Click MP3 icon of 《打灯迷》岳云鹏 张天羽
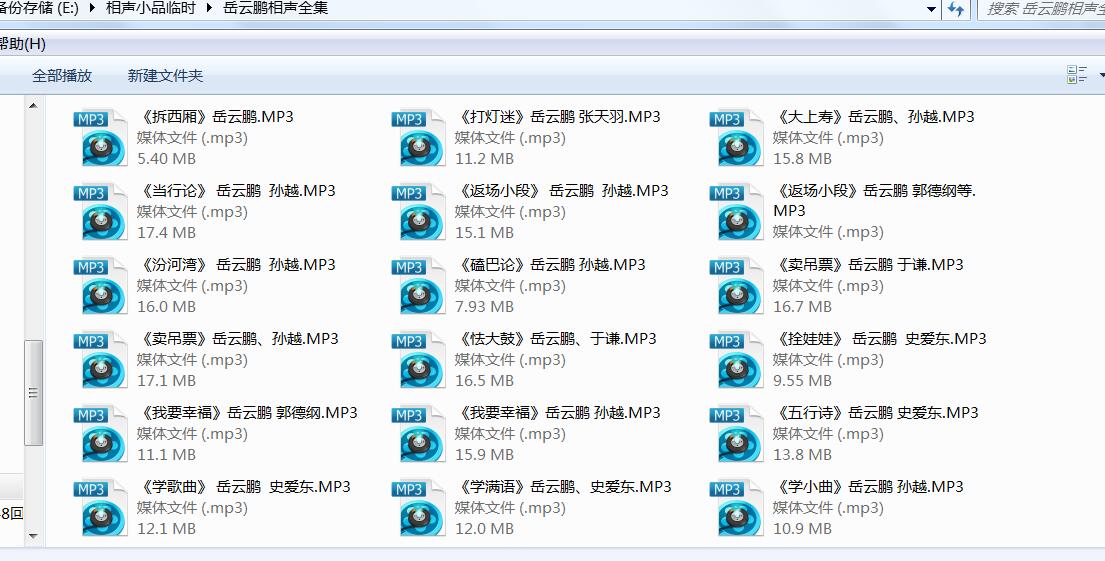The image size is (1105, 561). tap(418, 137)
